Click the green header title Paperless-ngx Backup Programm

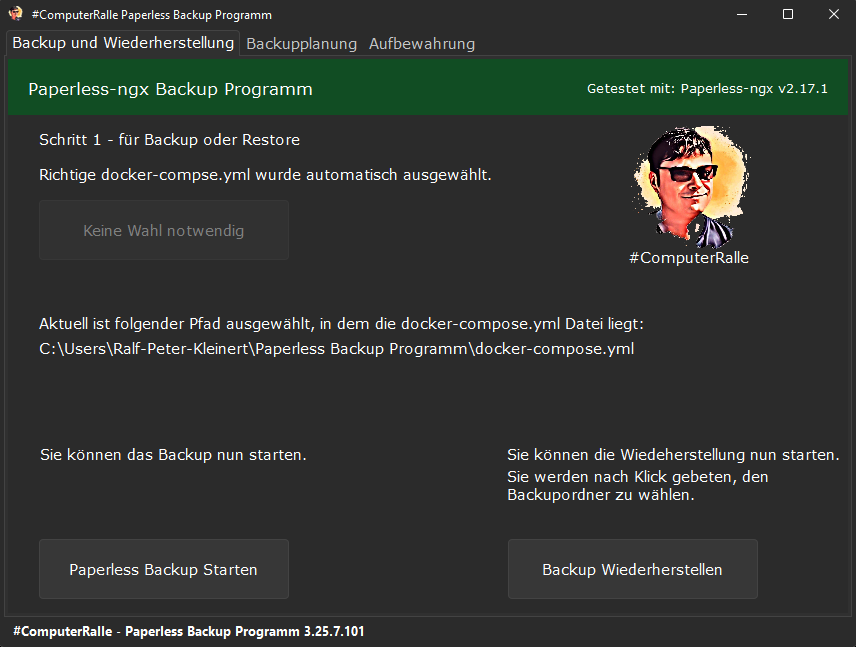(170, 89)
